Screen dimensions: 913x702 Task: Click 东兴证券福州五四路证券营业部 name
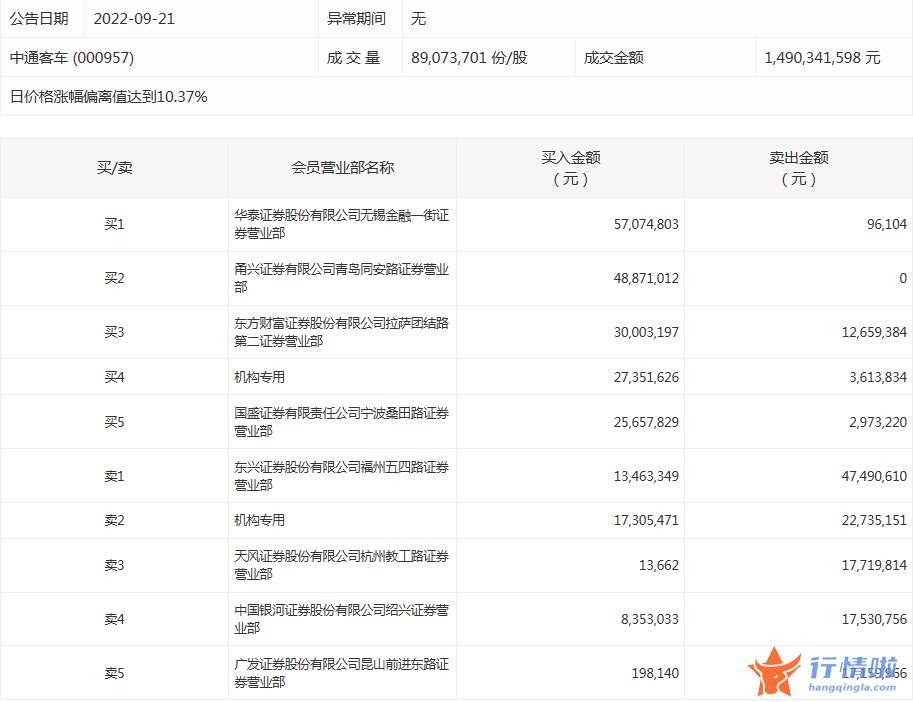click(342, 476)
